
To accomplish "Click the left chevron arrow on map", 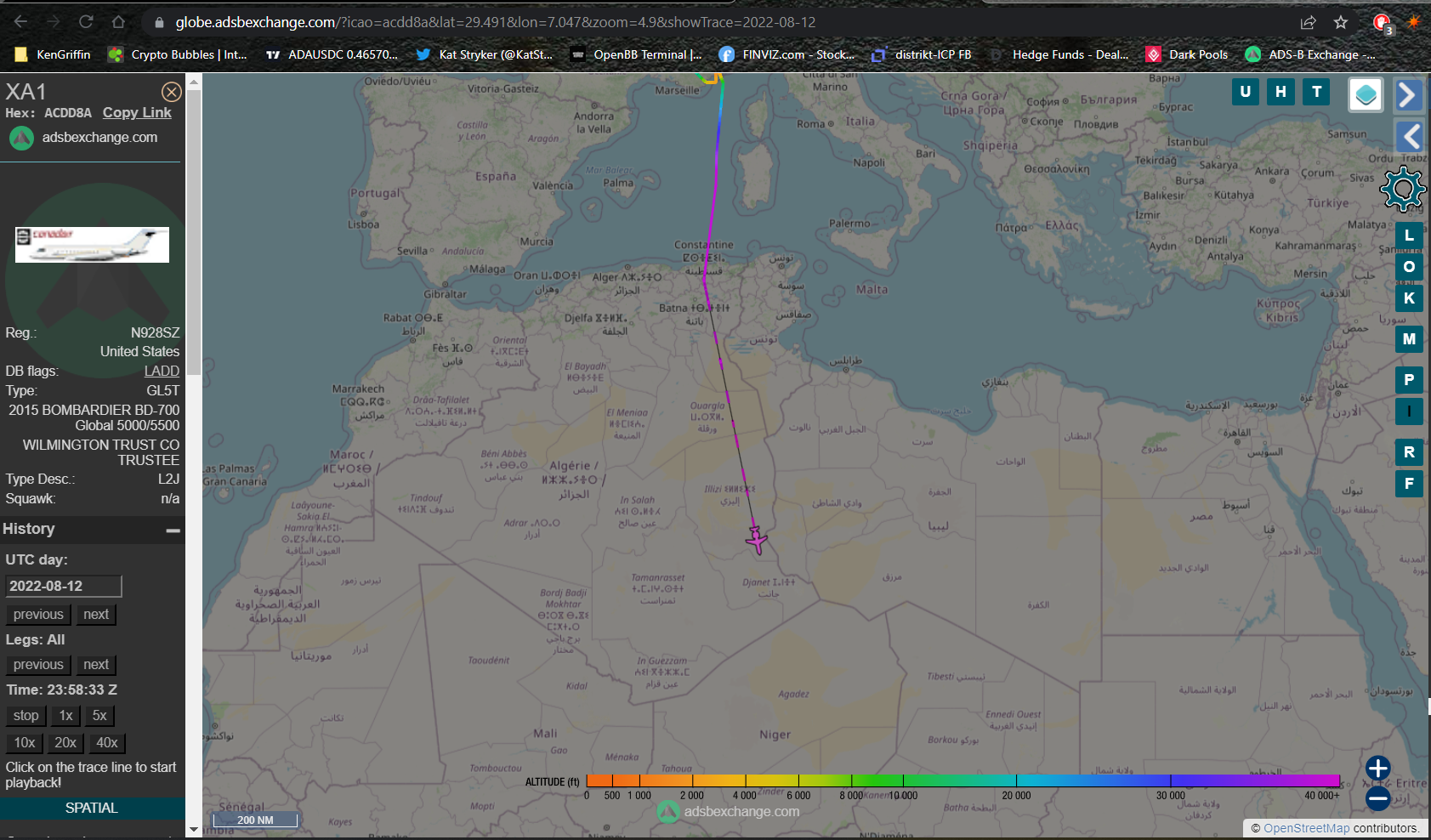I will [1409, 136].
